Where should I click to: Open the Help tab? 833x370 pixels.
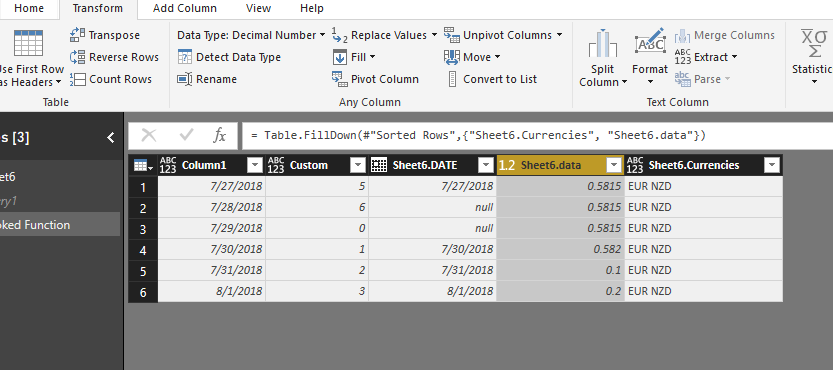[312, 9]
